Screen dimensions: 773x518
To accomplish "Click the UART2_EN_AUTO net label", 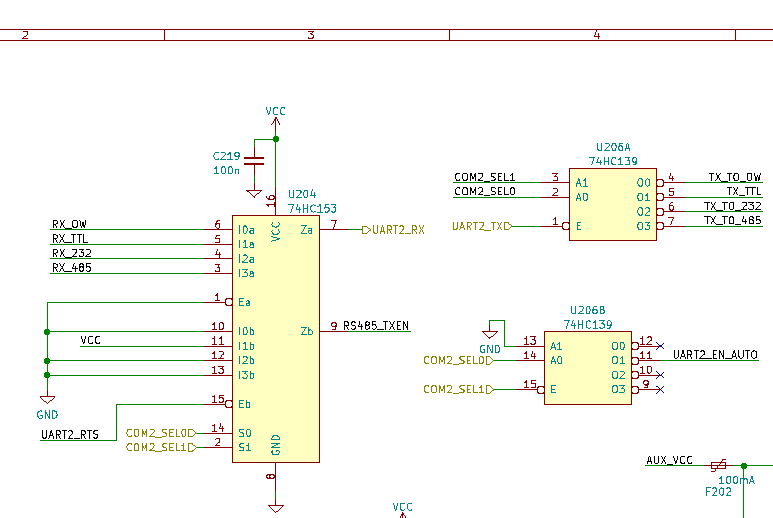I will coord(715,354).
